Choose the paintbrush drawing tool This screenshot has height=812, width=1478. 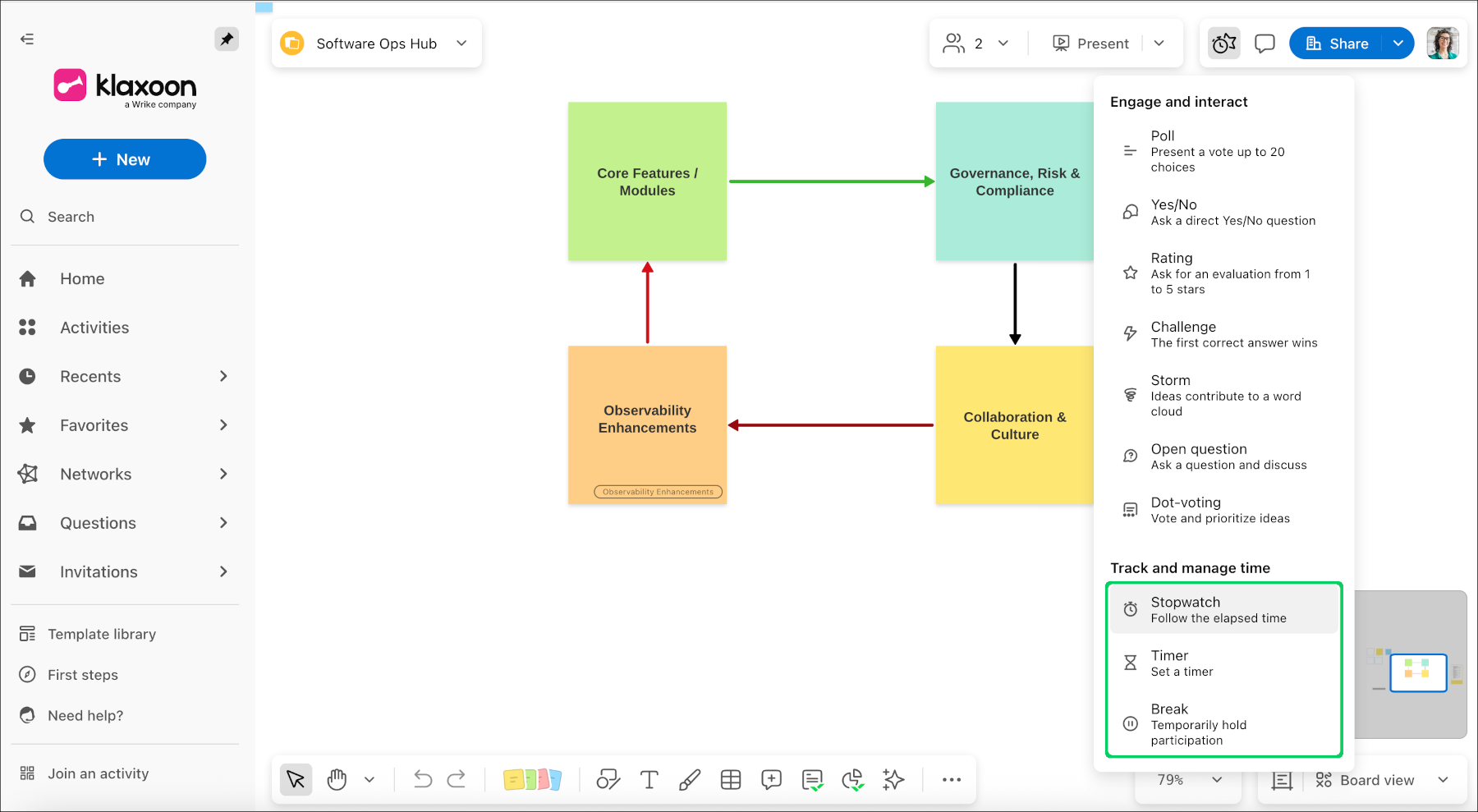pyautogui.click(x=690, y=780)
